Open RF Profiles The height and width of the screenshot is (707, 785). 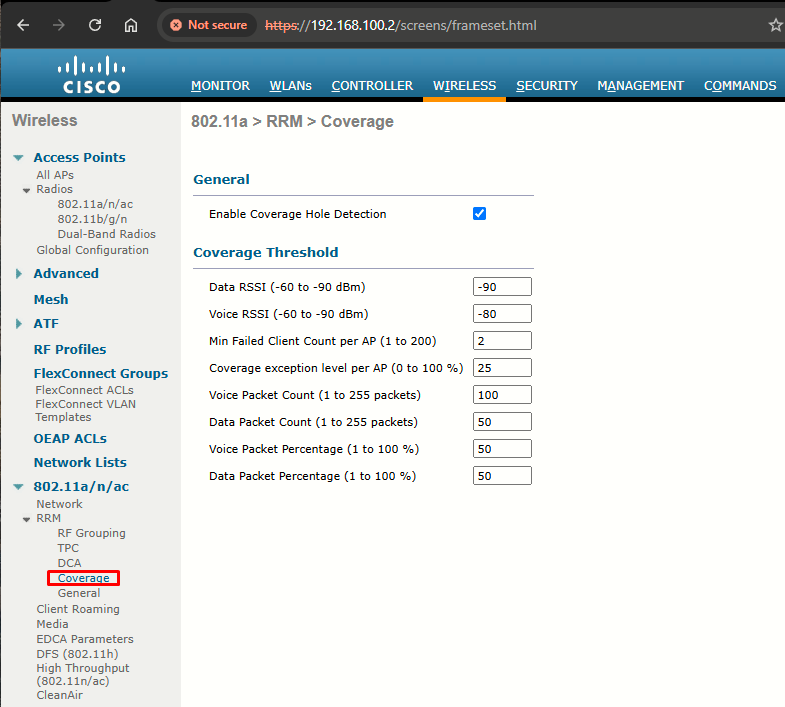point(70,349)
